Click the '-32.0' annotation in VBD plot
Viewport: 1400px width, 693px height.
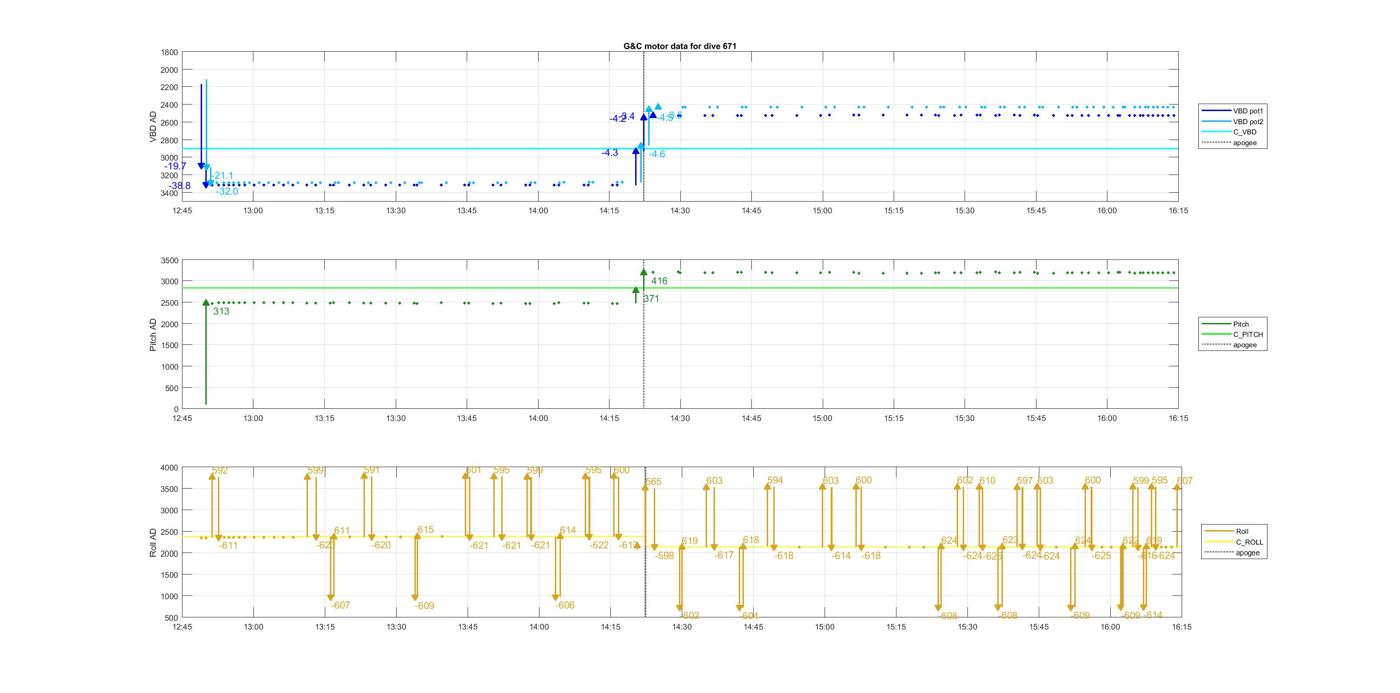tap(228, 191)
